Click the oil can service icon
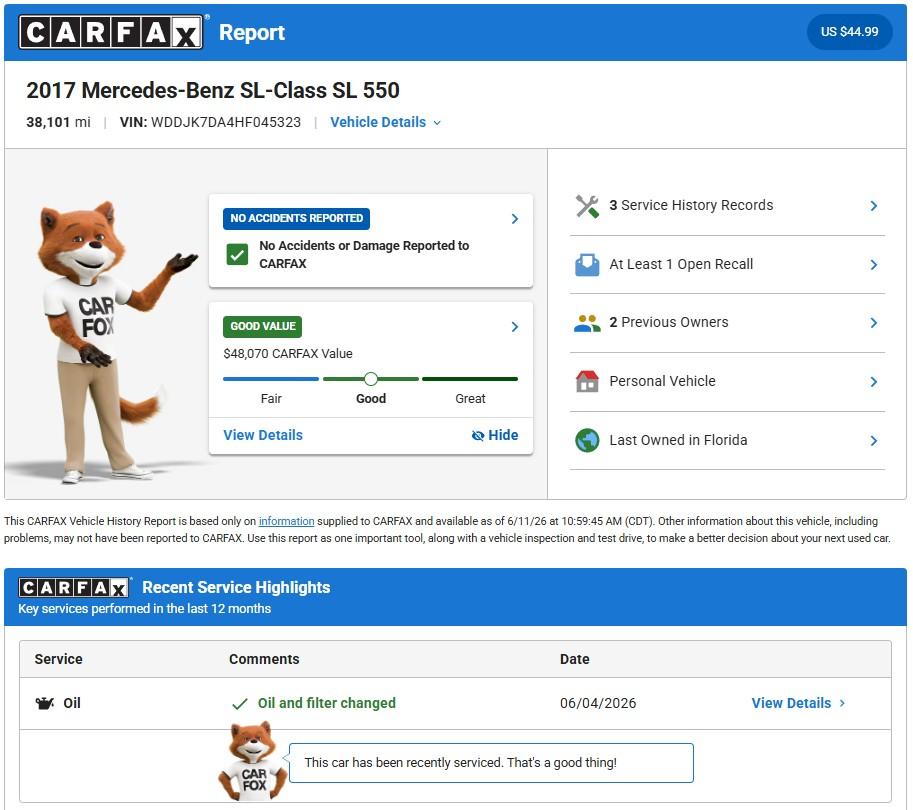The image size is (913, 810). coord(45,703)
